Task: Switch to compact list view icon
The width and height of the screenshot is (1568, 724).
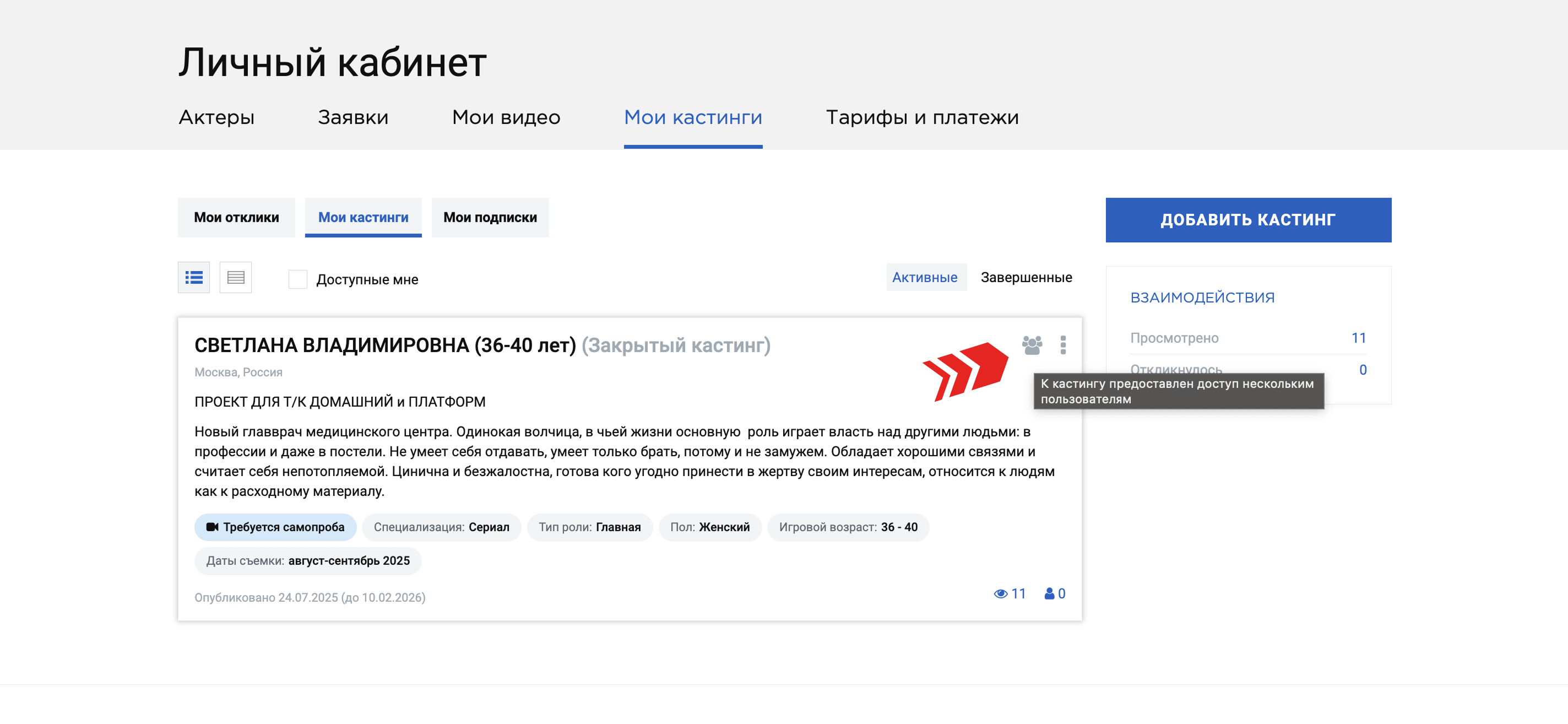Action: (x=236, y=278)
